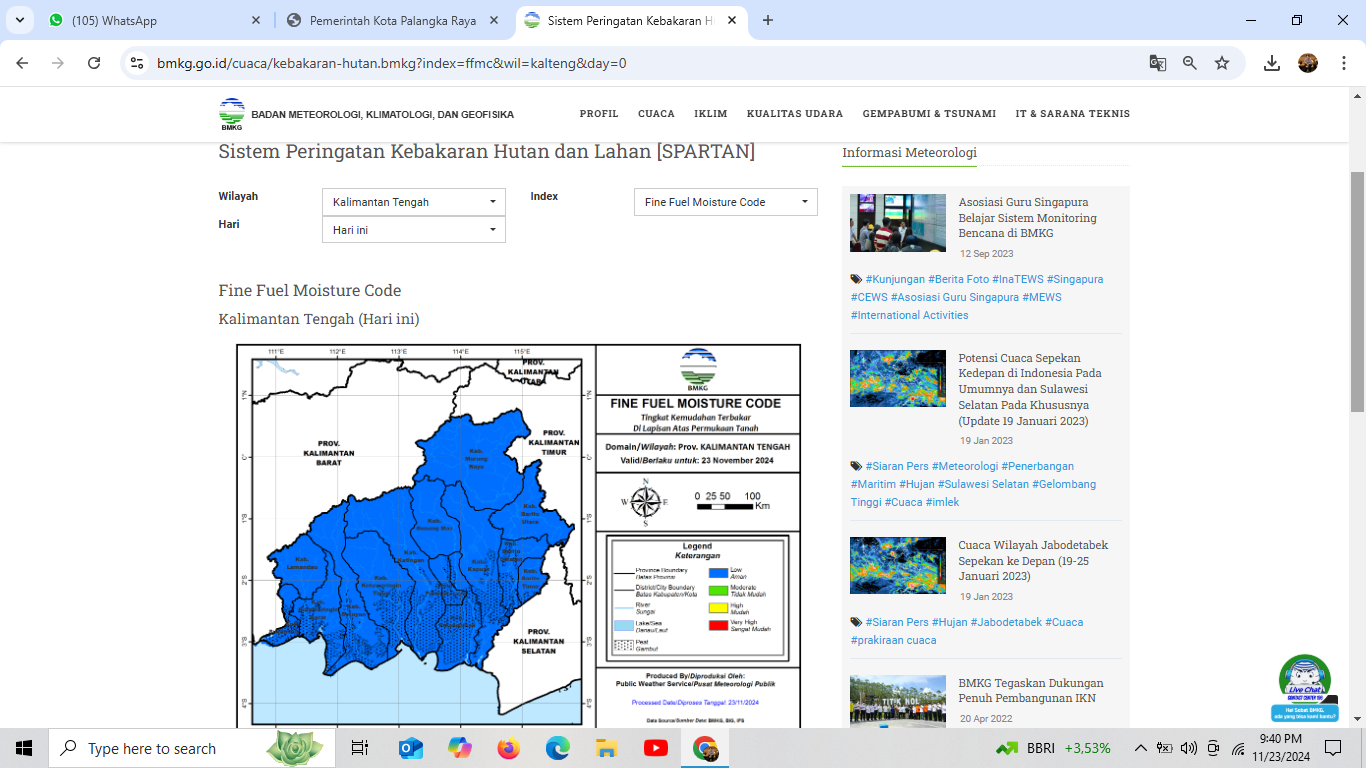Click the #International Activities hashtag

[909, 316]
